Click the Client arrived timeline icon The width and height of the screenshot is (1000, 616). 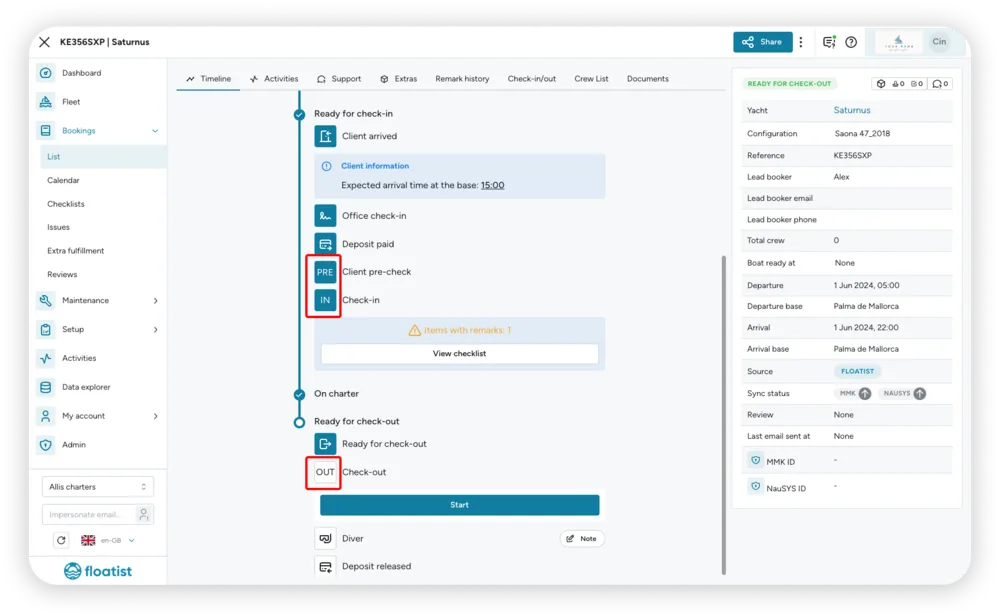point(325,136)
